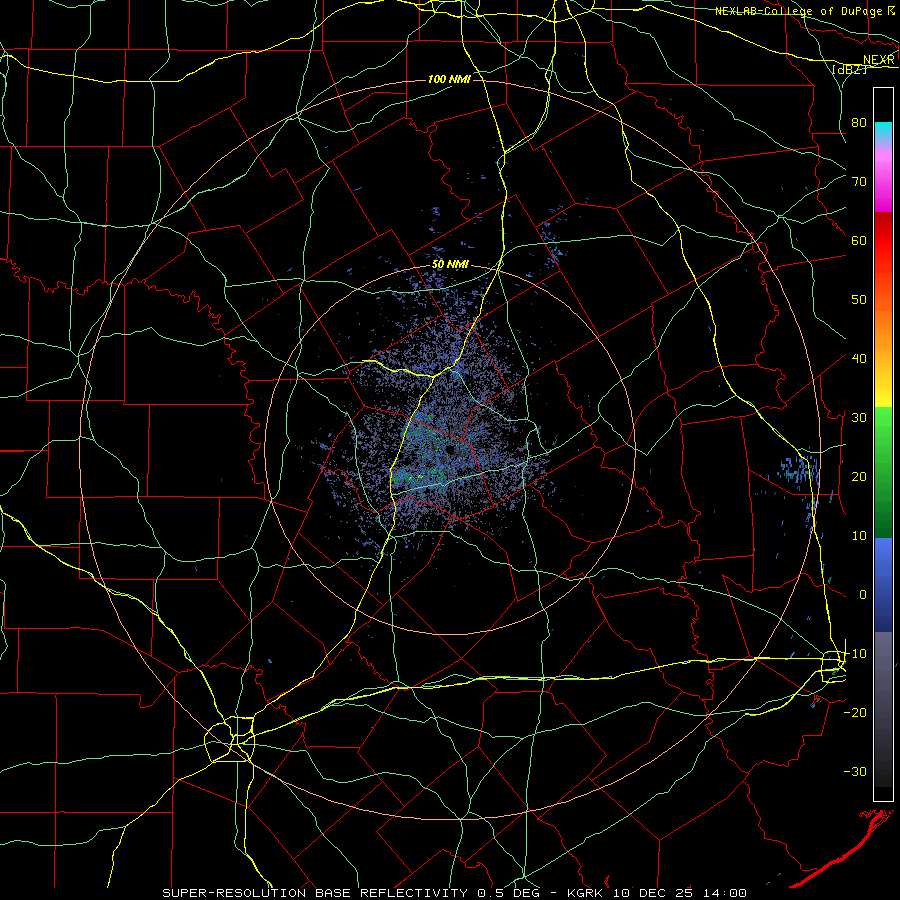This screenshot has width=900, height=900.
Task: Click the 40 value on the dBZ scale
Action: pos(859,358)
